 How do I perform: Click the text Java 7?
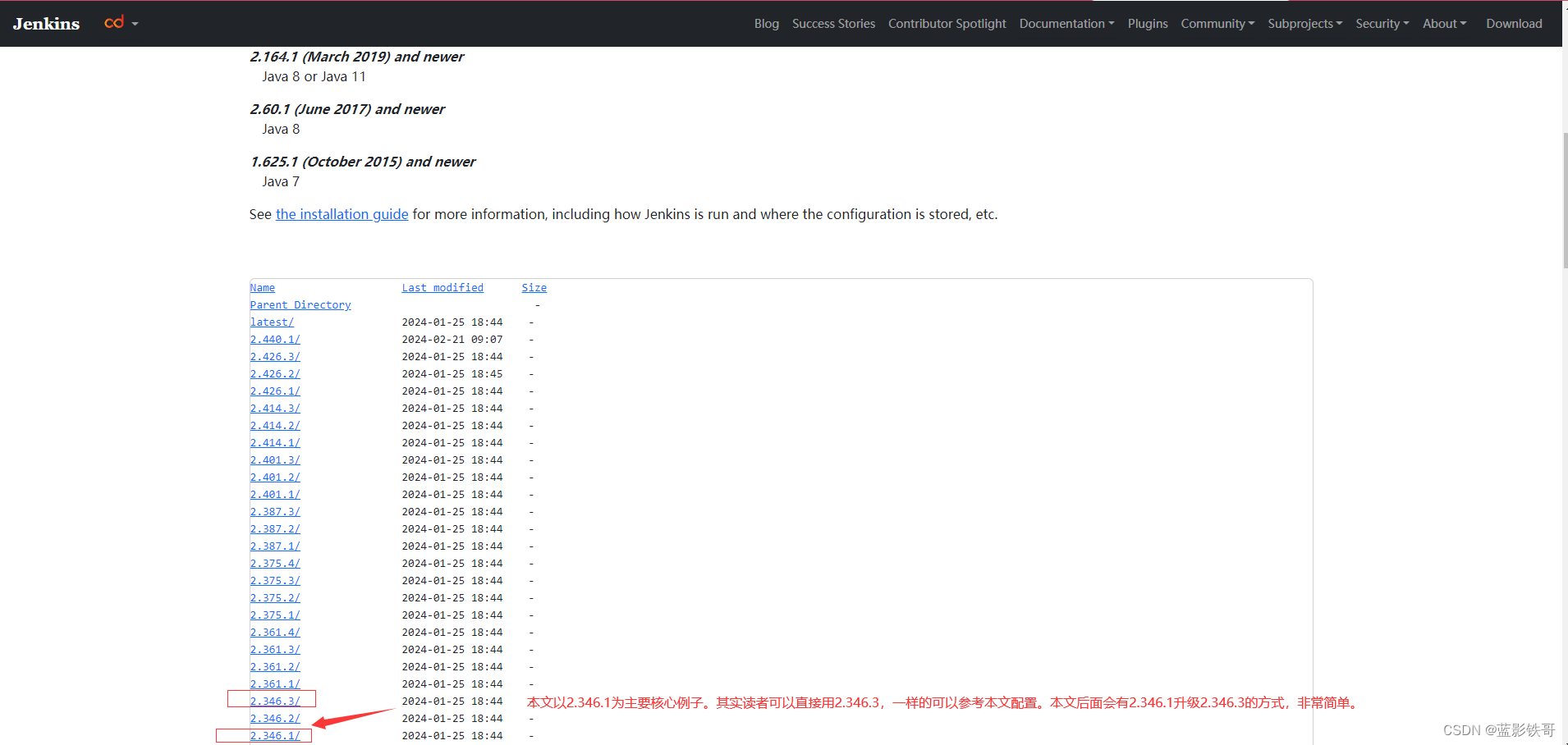(x=281, y=181)
